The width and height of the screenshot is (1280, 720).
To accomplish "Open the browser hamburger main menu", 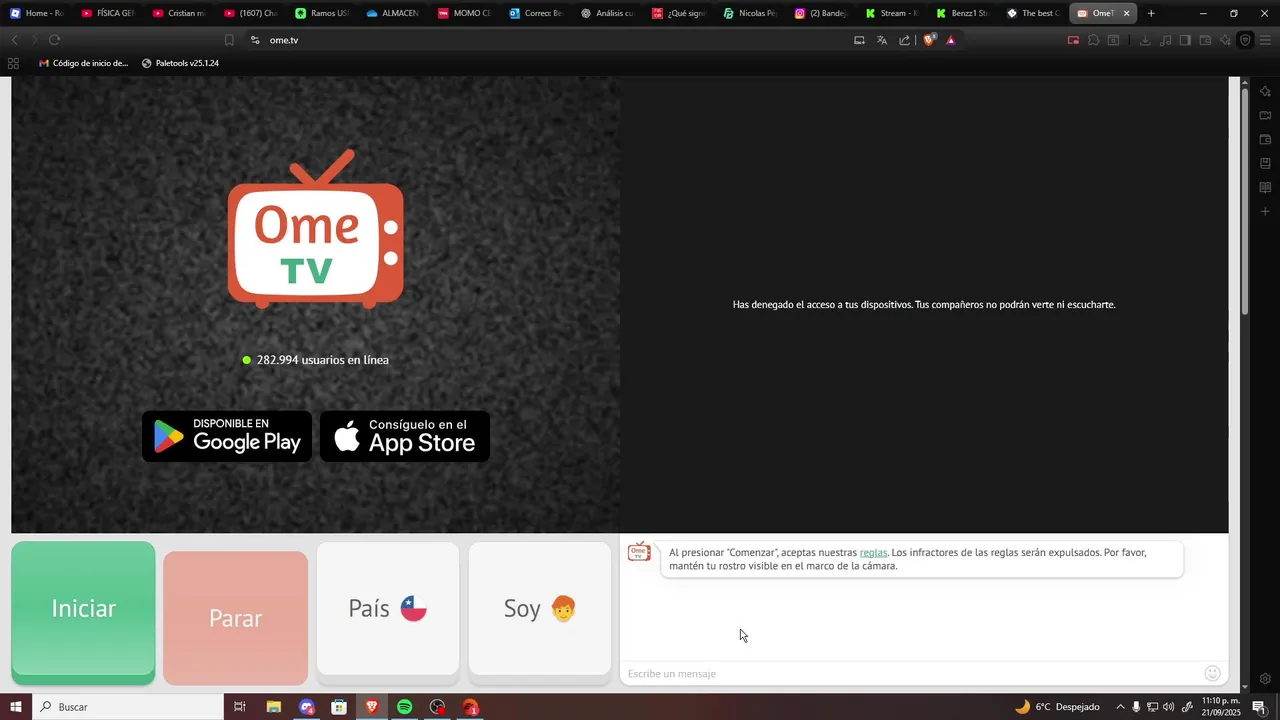I will pyautogui.click(x=1266, y=40).
